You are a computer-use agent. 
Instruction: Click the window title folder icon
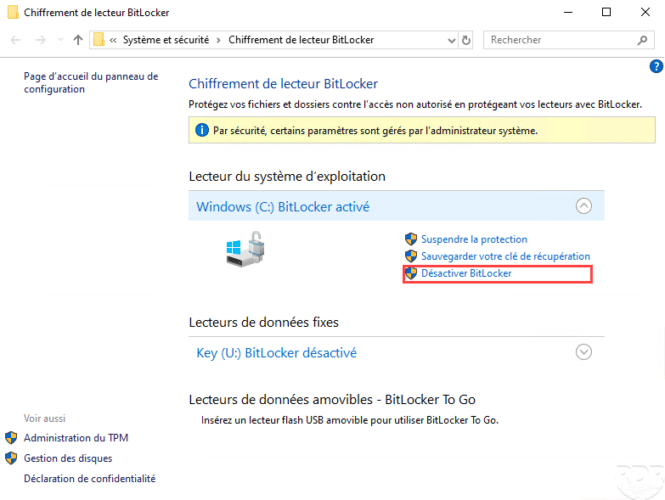[13, 12]
